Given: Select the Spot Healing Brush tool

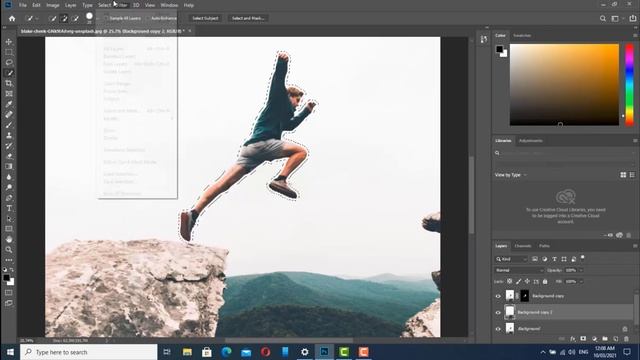Looking at the screenshot, I should 9,115.
